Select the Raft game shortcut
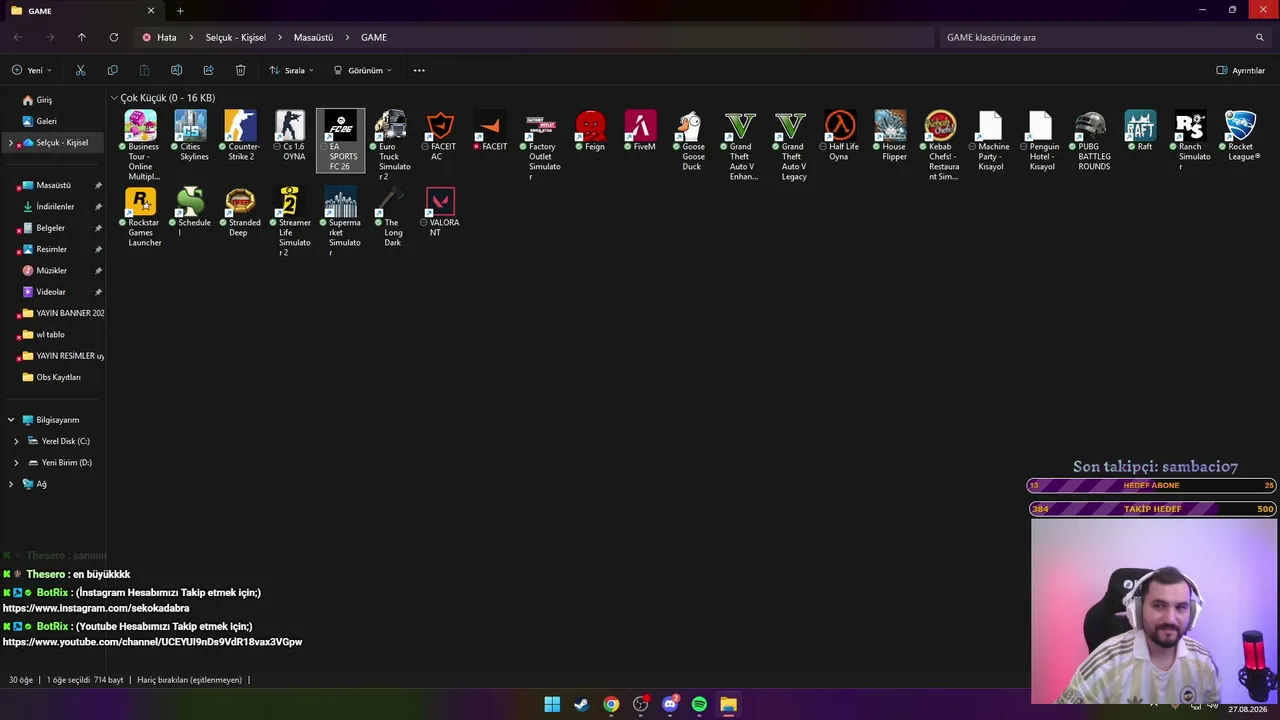The height and width of the screenshot is (720, 1280). tap(1141, 131)
